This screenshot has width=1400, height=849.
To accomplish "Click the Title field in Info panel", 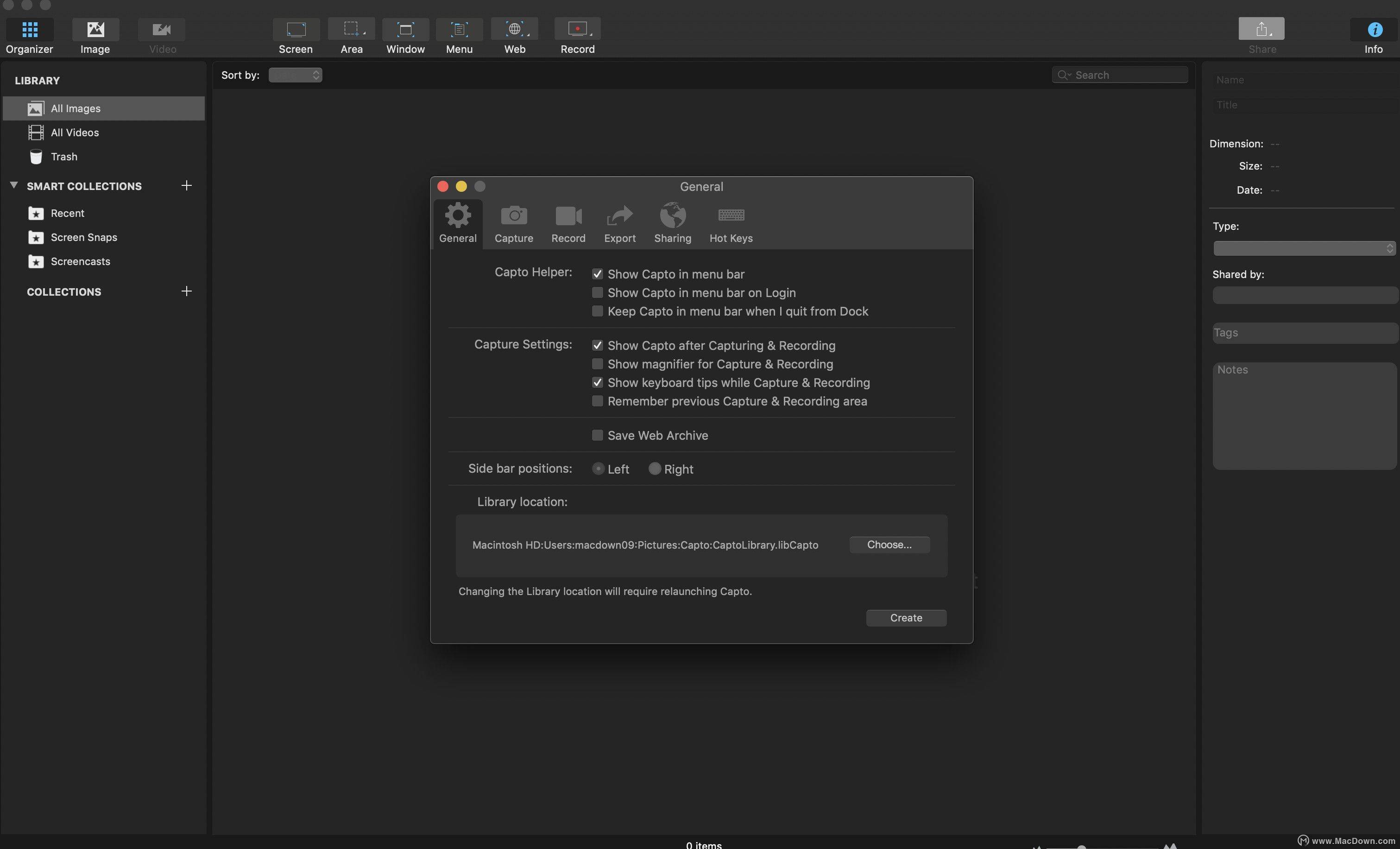I will [x=1305, y=105].
